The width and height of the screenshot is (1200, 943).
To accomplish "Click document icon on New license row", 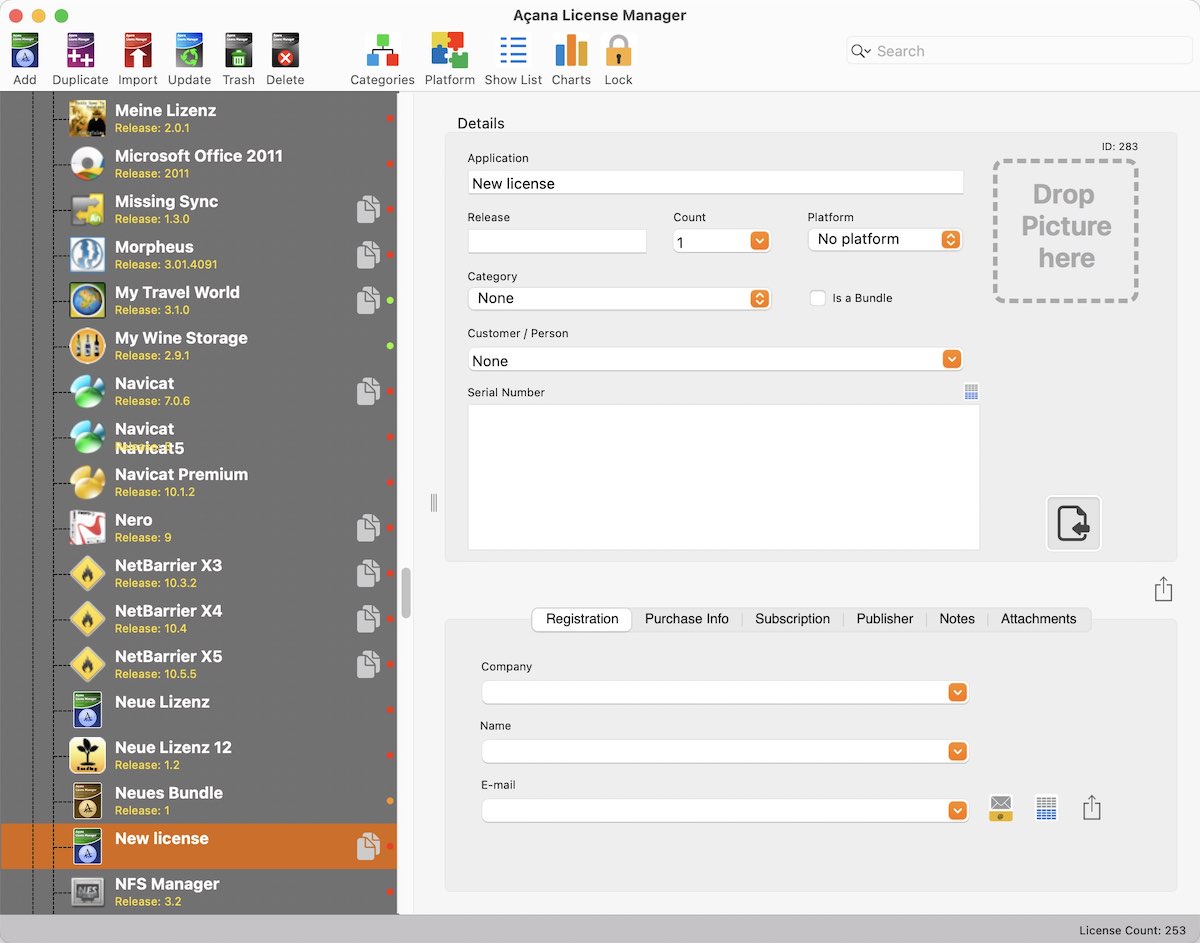I will tap(368, 846).
